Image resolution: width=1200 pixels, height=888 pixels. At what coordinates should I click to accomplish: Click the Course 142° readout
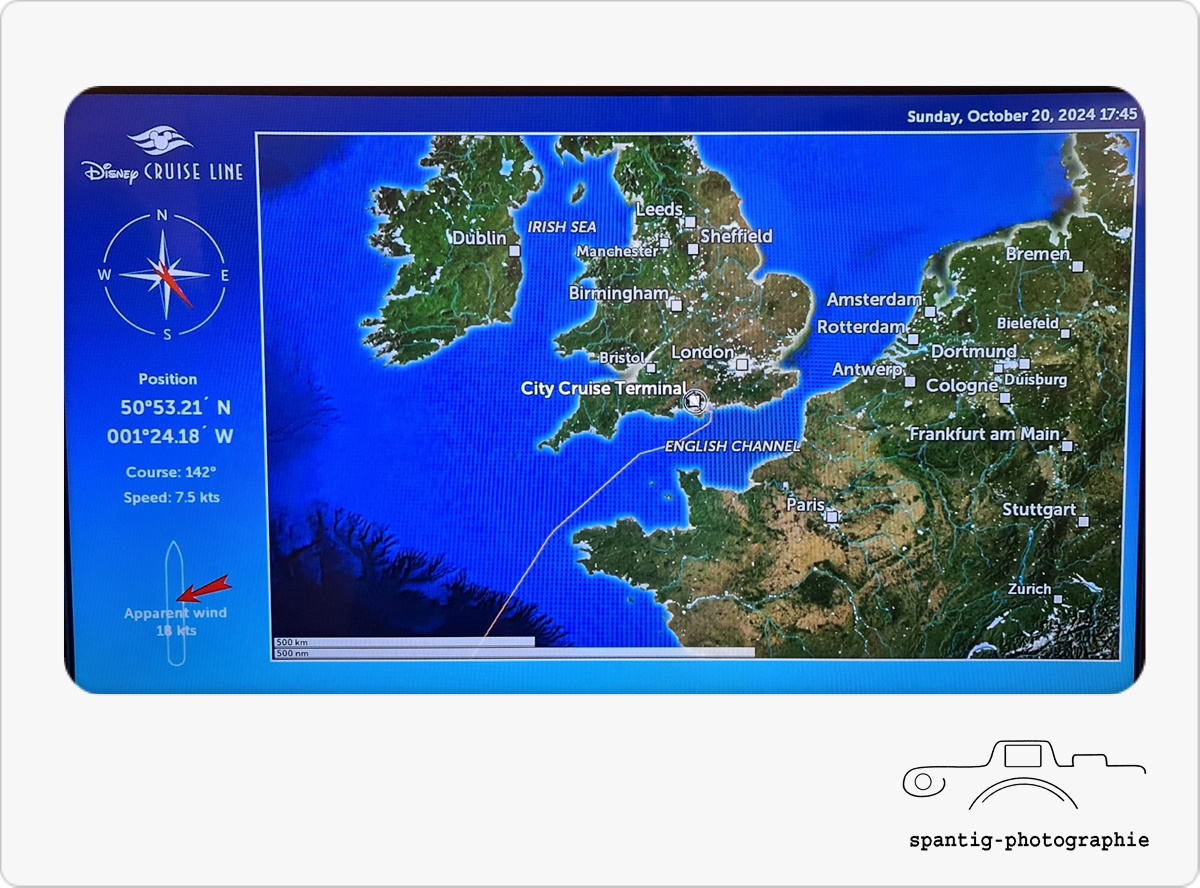coord(171,472)
